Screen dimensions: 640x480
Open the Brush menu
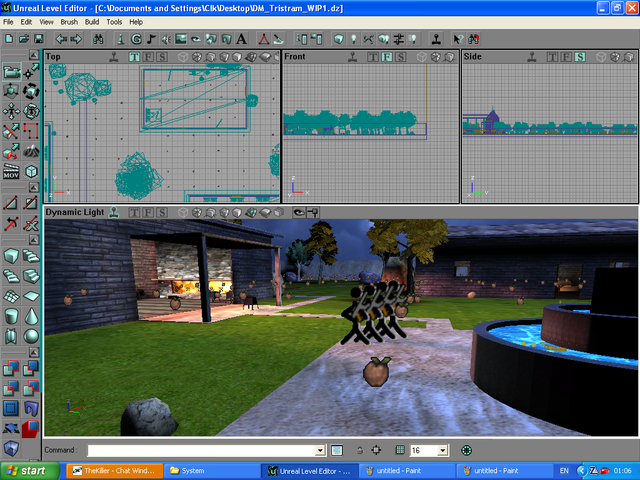click(x=69, y=21)
